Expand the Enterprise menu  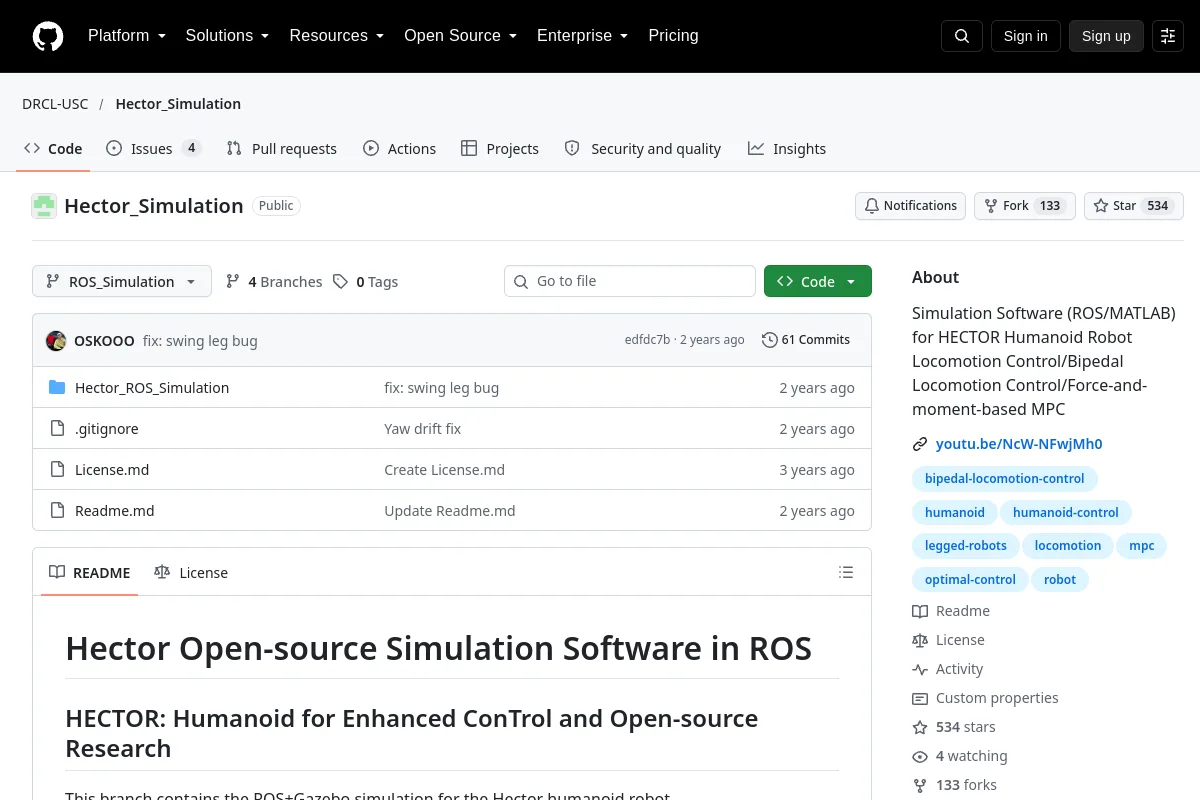[582, 36]
